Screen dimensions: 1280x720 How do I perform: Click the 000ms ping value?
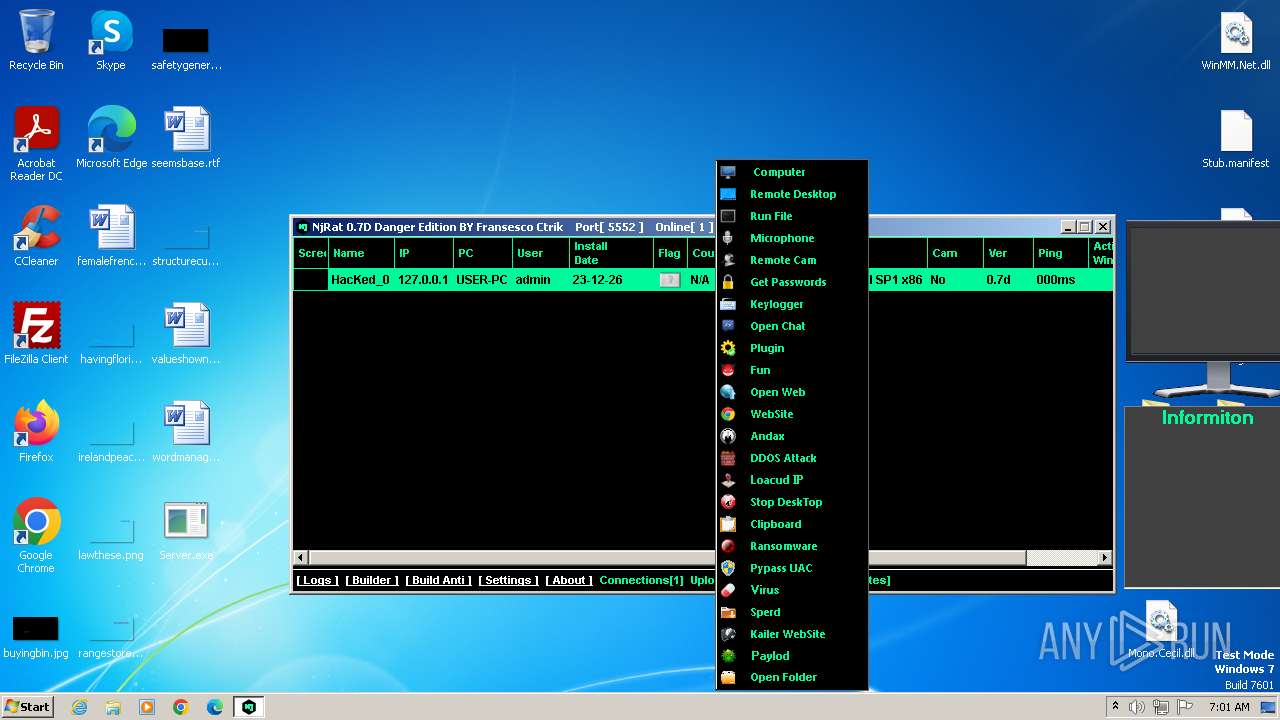[x=1056, y=280]
